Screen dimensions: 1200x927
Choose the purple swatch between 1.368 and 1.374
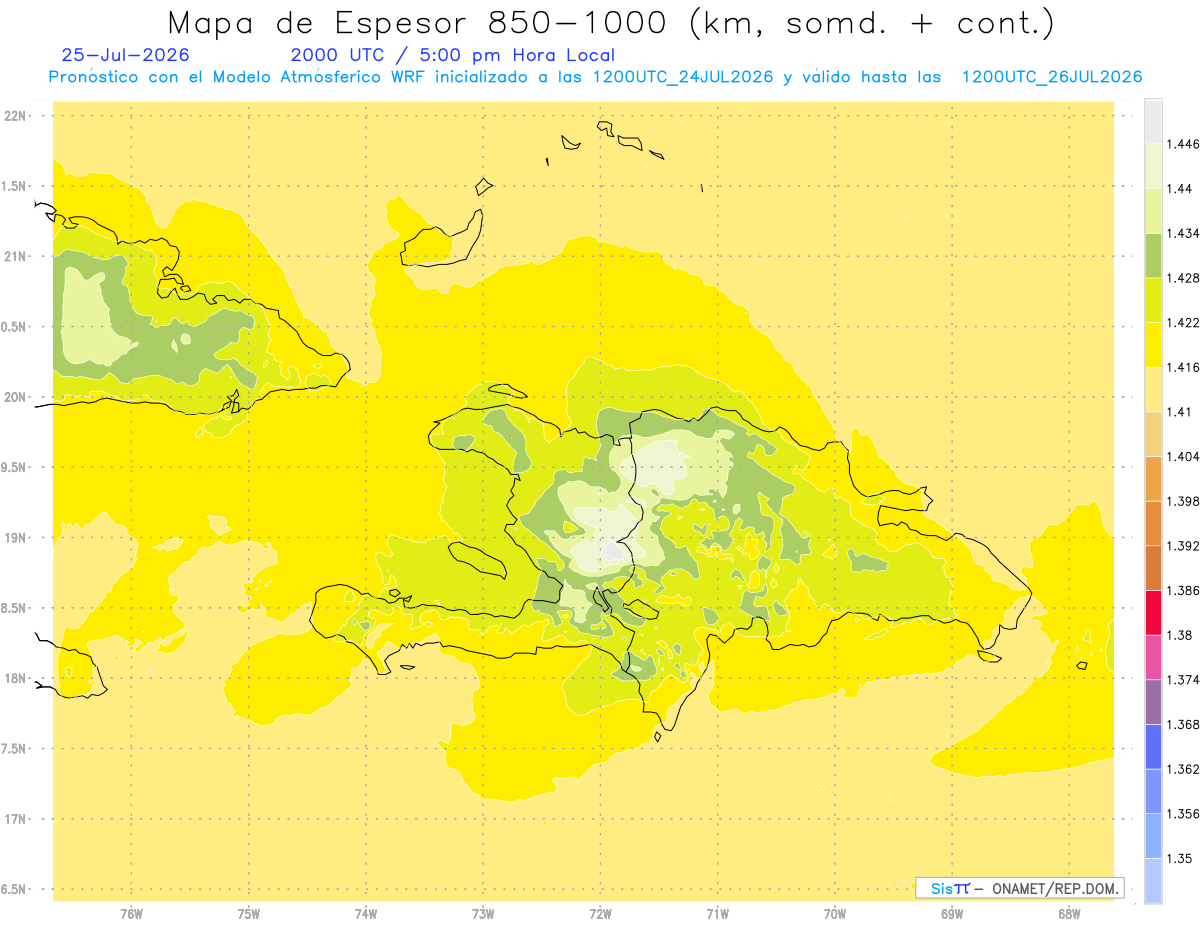coord(1154,702)
